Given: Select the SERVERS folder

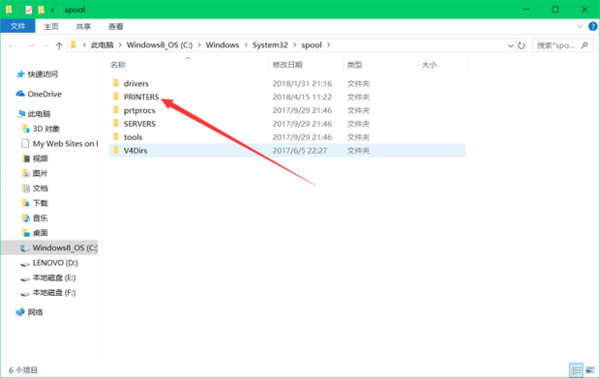Looking at the screenshot, I should [287, 124].
